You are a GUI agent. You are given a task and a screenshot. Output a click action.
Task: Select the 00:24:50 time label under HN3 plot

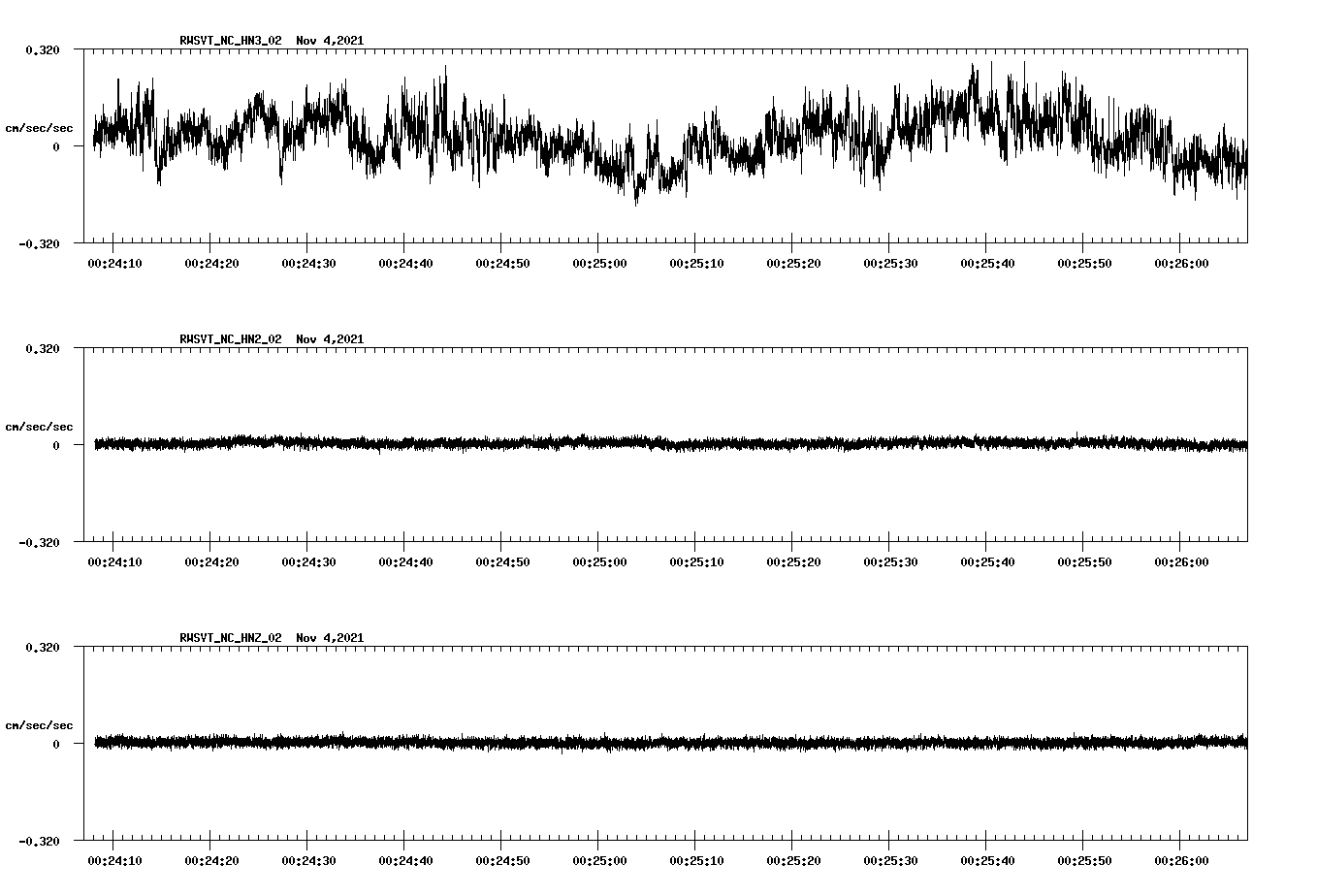503,264
